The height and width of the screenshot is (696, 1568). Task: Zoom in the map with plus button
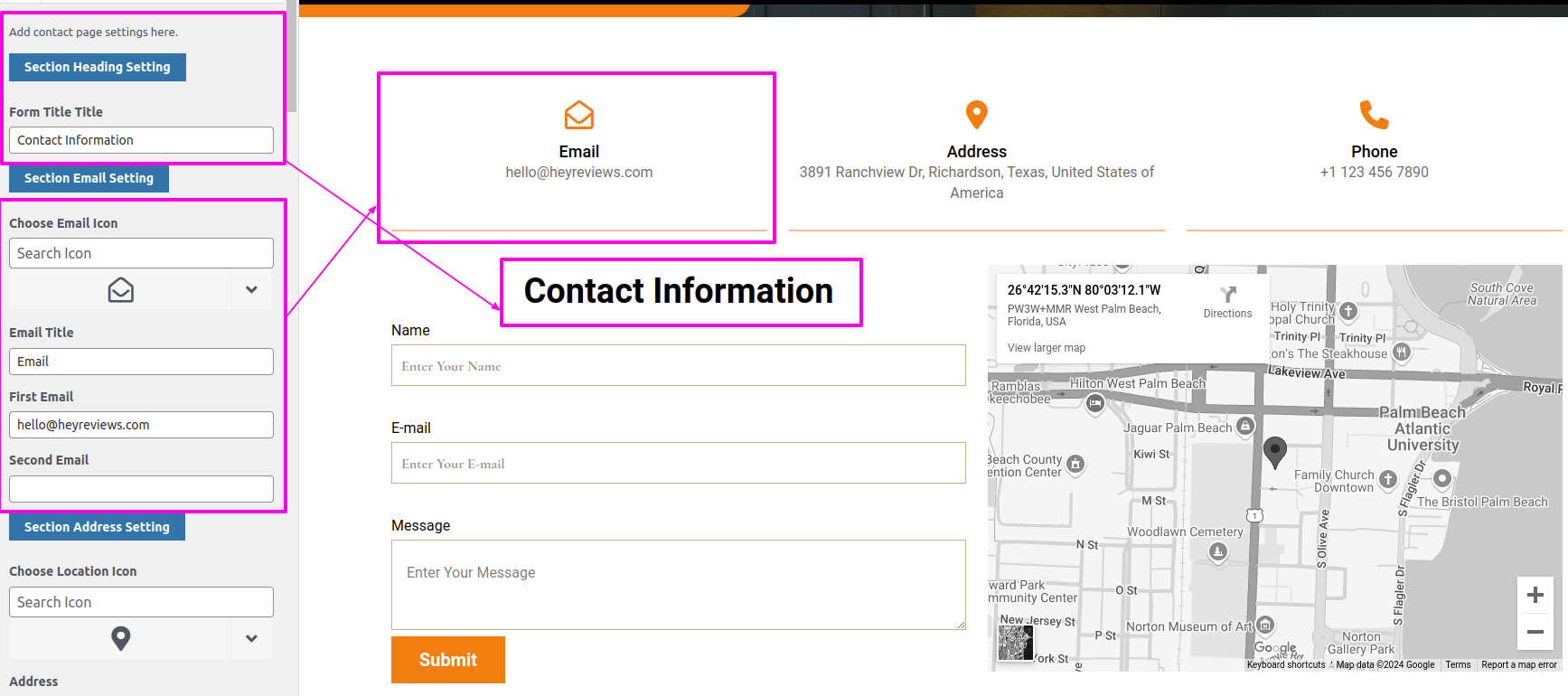tap(1535, 595)
